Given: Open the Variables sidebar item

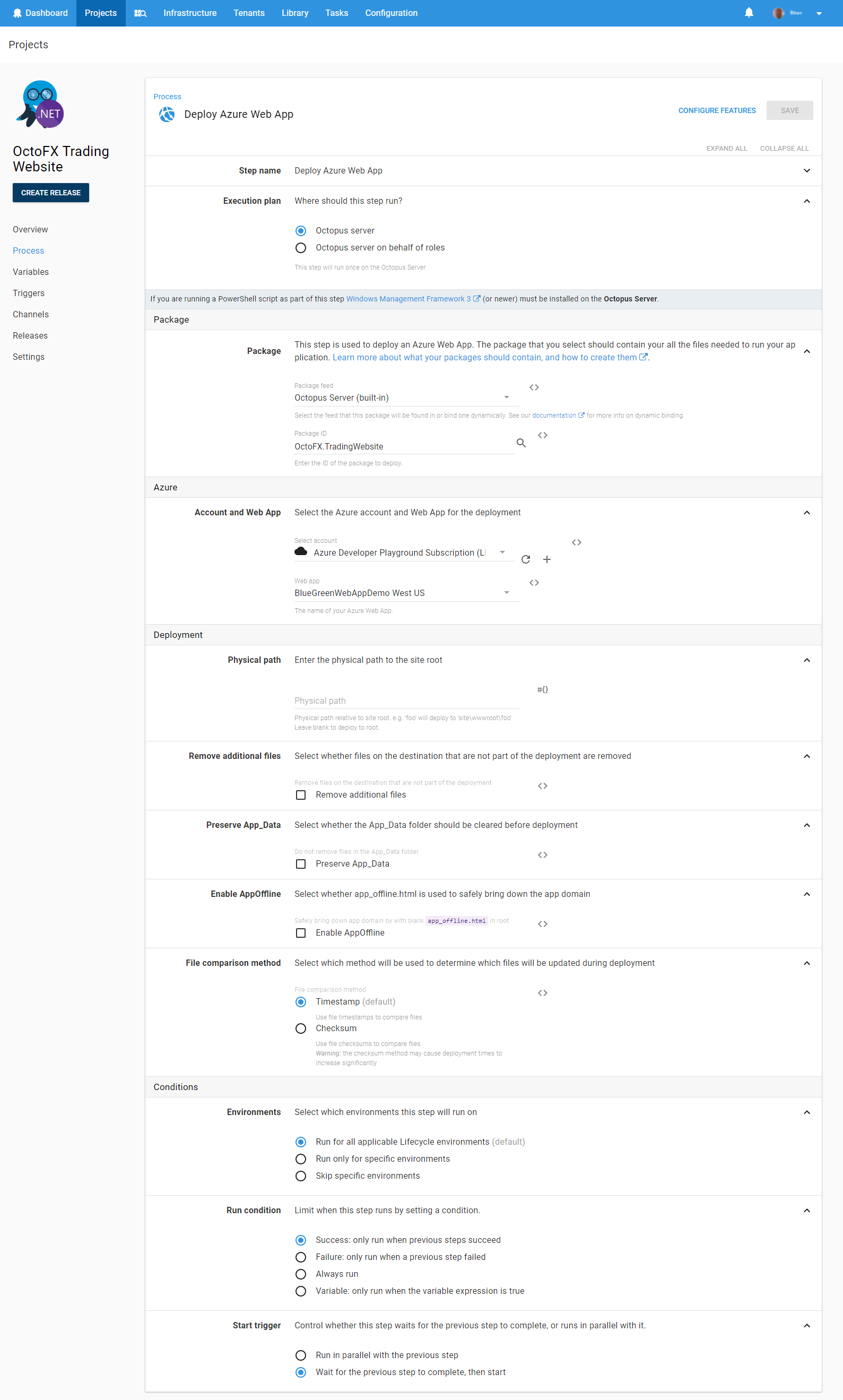Looking at the screenshot, I should coord(31,272).
